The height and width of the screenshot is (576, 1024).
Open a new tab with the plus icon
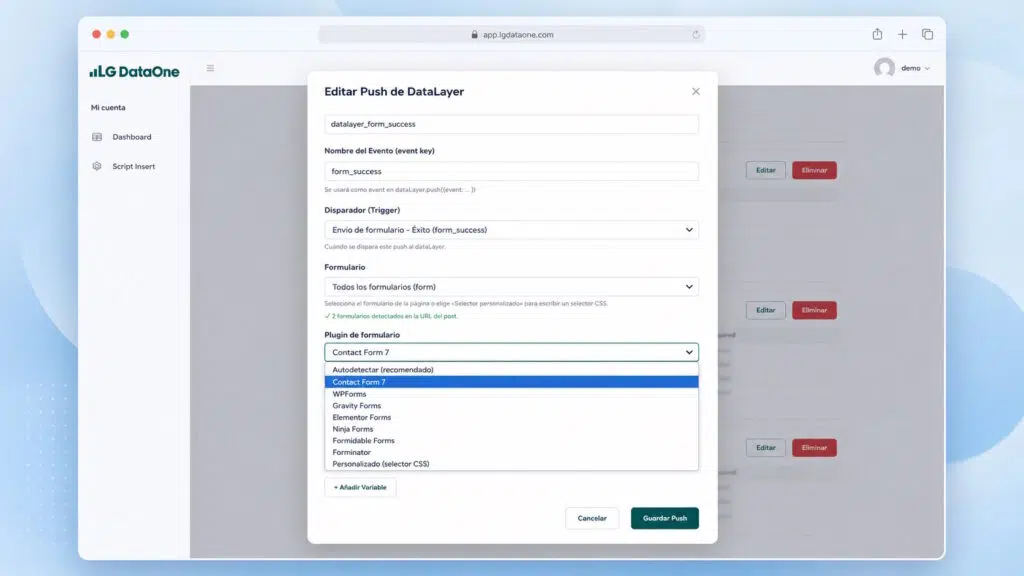[902, 35]
